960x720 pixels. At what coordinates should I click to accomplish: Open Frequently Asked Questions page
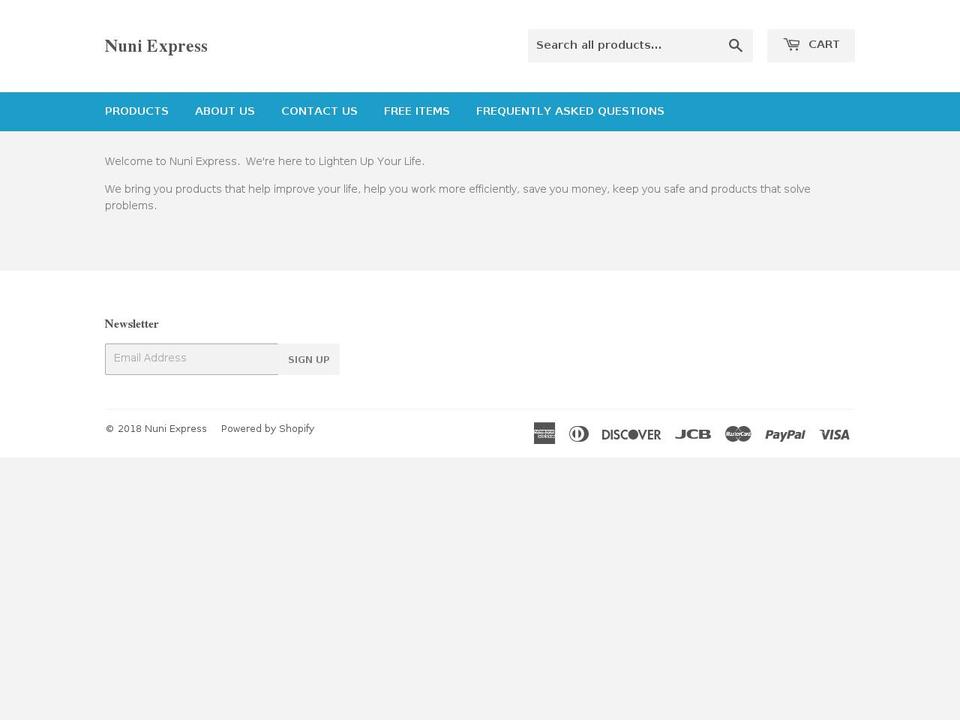[x=570, y=111]
